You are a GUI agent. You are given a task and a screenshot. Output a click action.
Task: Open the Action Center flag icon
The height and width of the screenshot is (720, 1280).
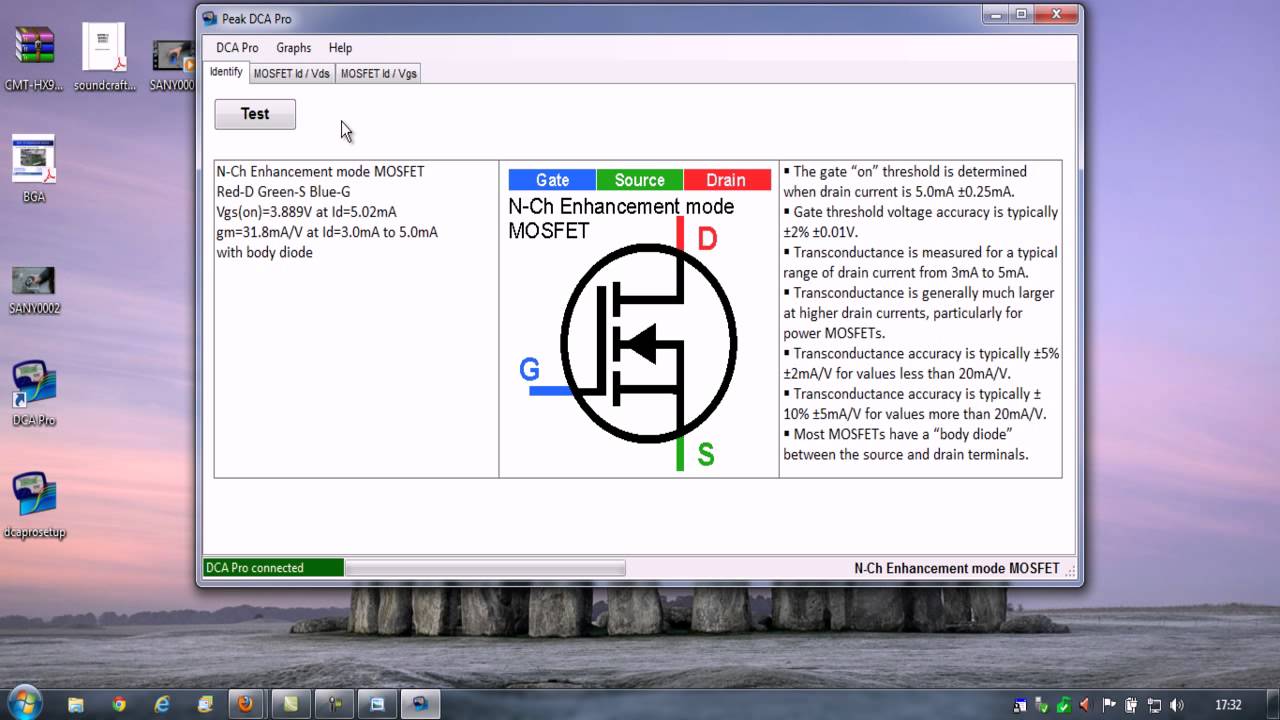pyautogui.click(x=1109, y=705)
